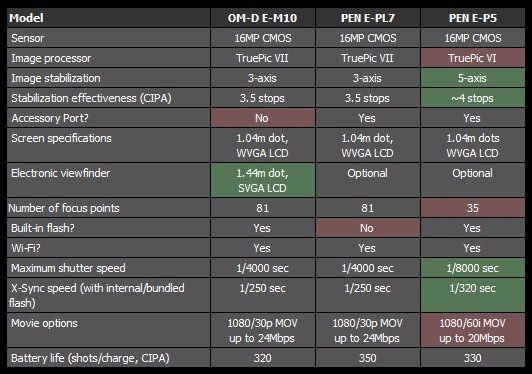Click the green 1/8000 sec cell
Viewport: 532px width, 374px height.
click(x=473, y=268)
